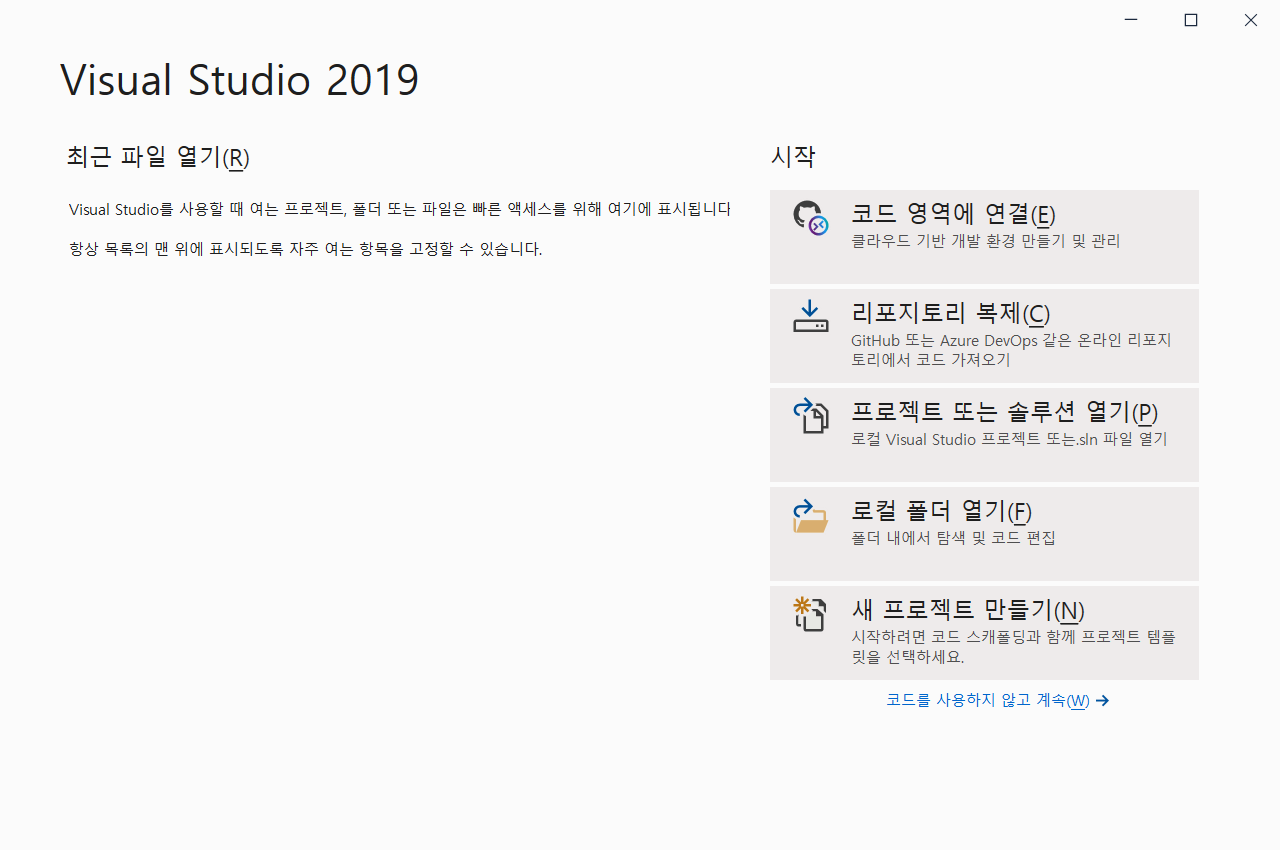Click the GitHub codespace connection icon
1280x850 pixels.
tap(810, 218)
